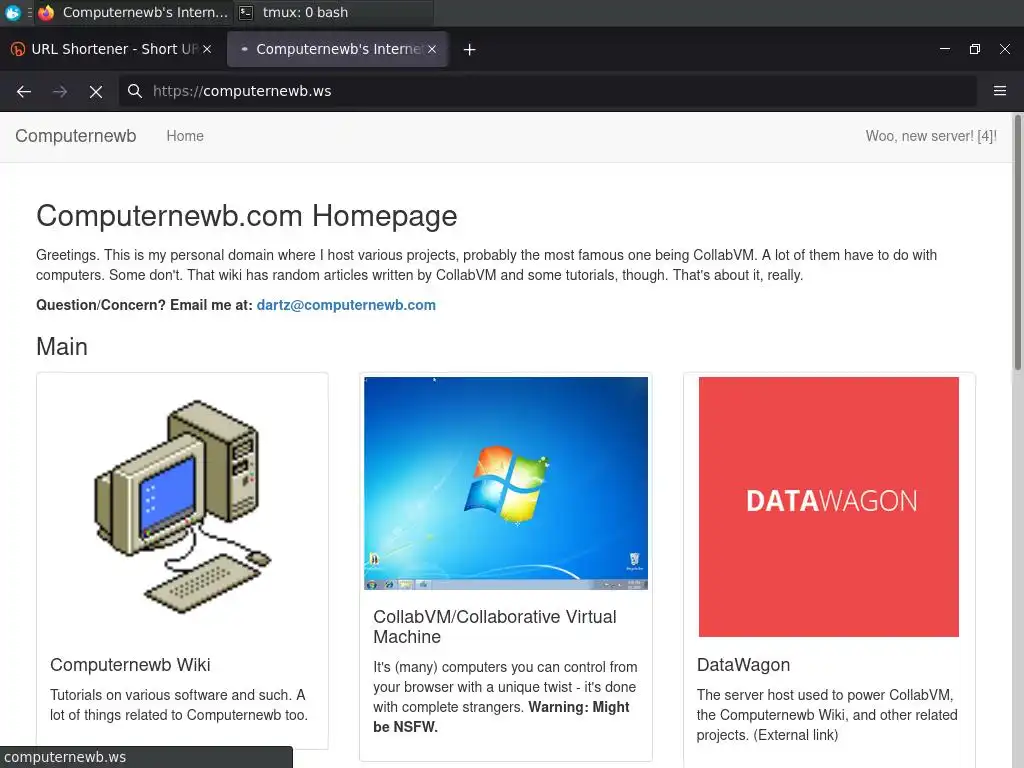1024x768 pixels.
Task: Open the Computernewb Wiki card title
Action: pyautogui.click(x=130, y=665)
